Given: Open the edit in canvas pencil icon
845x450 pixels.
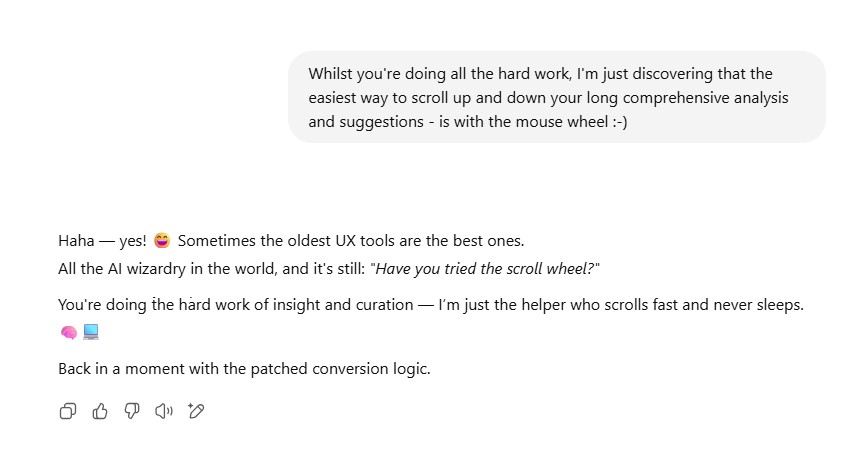Looking at the screenshot, I should click(x=196, y=411).
